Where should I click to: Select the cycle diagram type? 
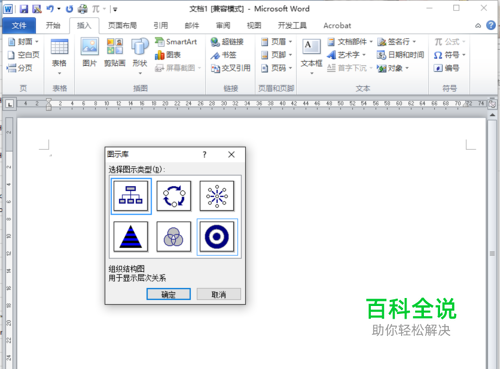coord(174,196)
